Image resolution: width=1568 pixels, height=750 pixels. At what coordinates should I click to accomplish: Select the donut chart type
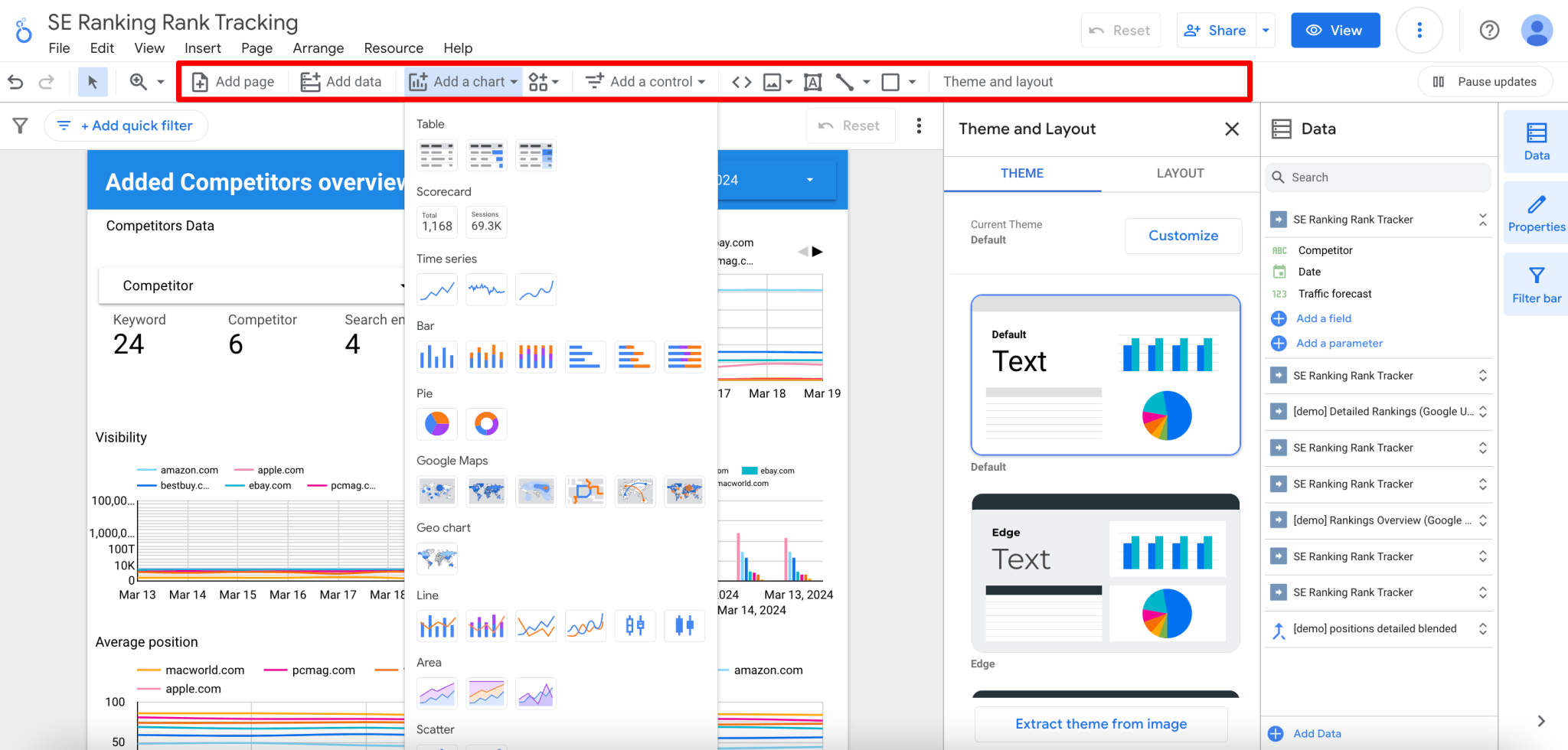[x=486, y=423]
